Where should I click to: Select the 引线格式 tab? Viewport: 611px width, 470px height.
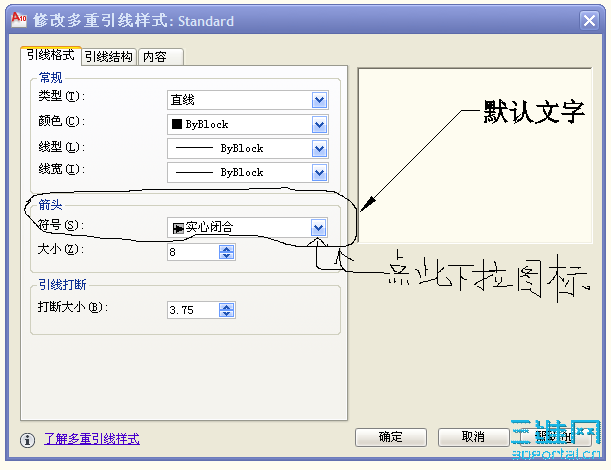(x=51, y=55)
